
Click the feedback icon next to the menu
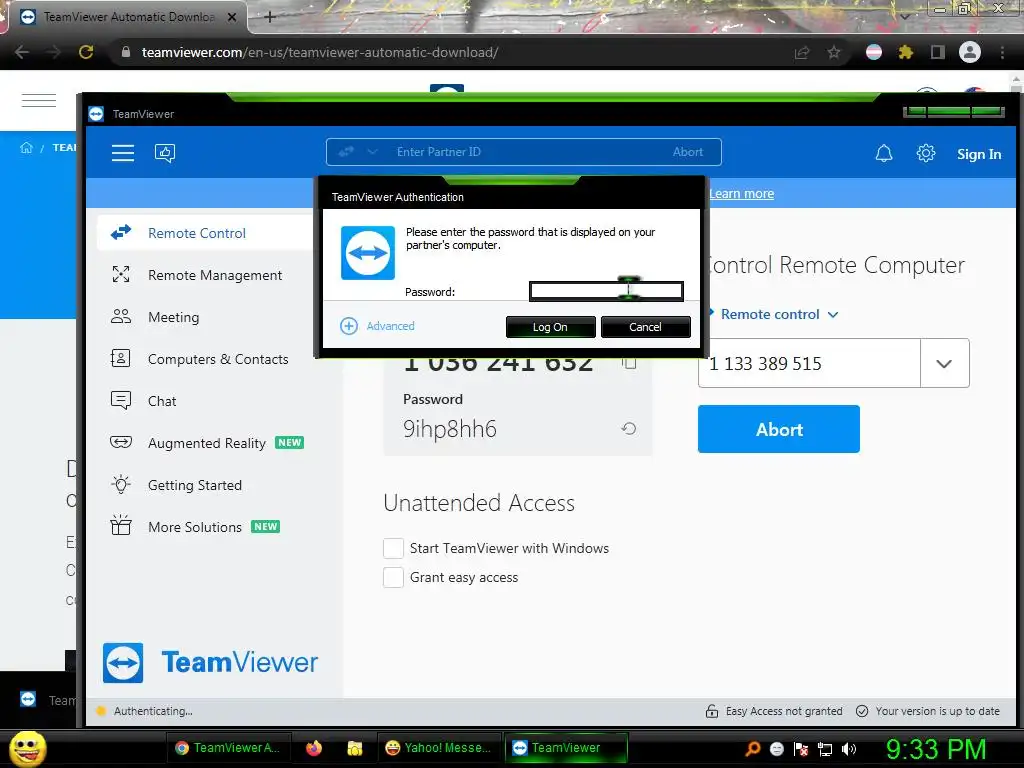[x=165, y=153]
